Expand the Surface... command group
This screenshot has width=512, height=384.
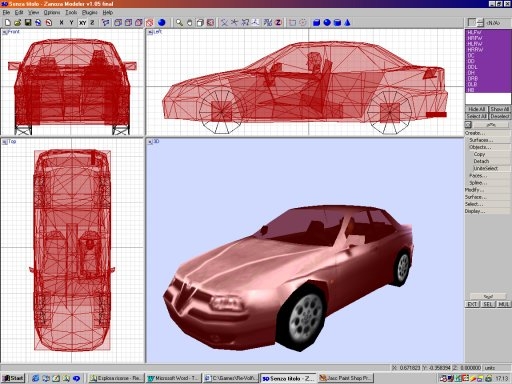[488, 197]
